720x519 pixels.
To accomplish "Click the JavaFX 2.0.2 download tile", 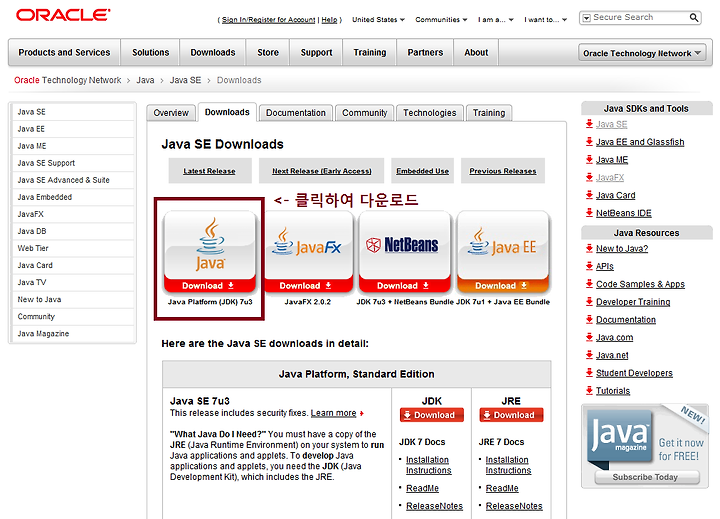I will tap(307, 252).
